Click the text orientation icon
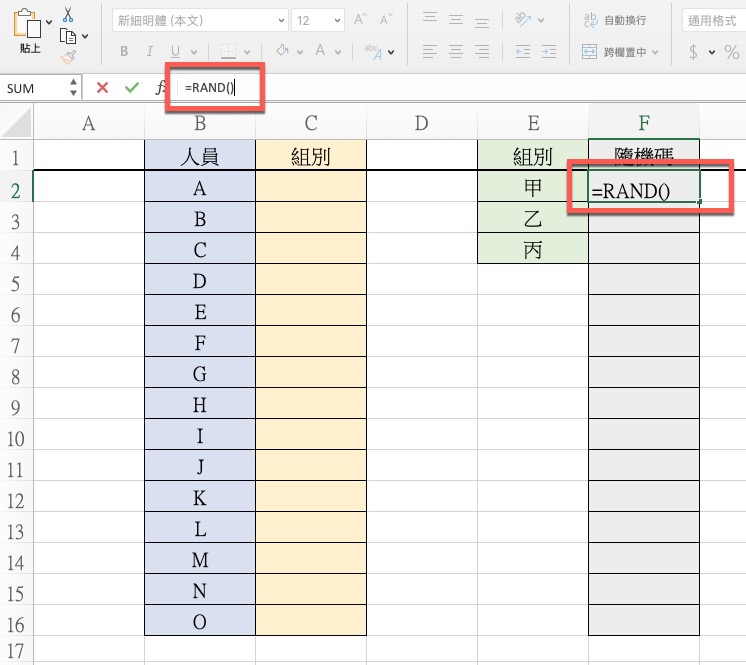 pos(523,20)
